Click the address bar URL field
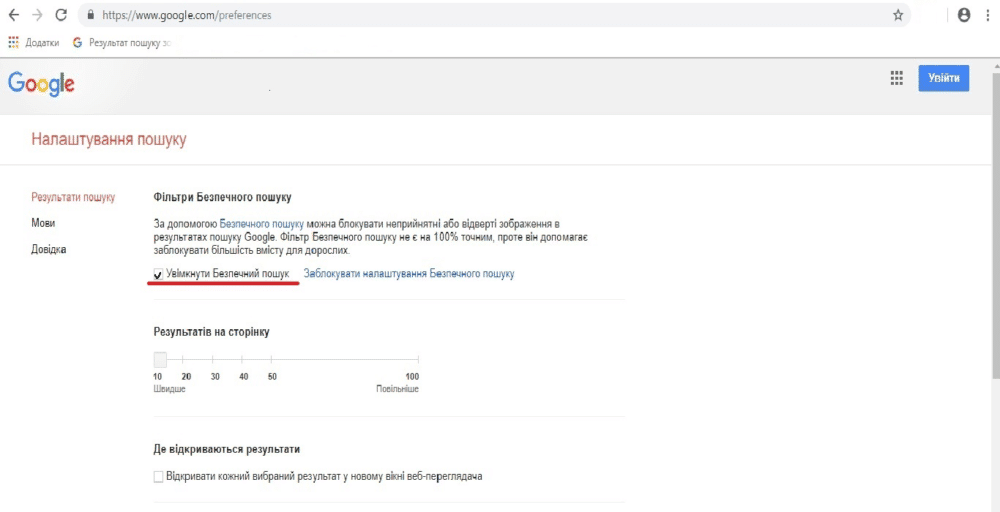Viewport: 1000px width, 512px height. coord(480,16)
